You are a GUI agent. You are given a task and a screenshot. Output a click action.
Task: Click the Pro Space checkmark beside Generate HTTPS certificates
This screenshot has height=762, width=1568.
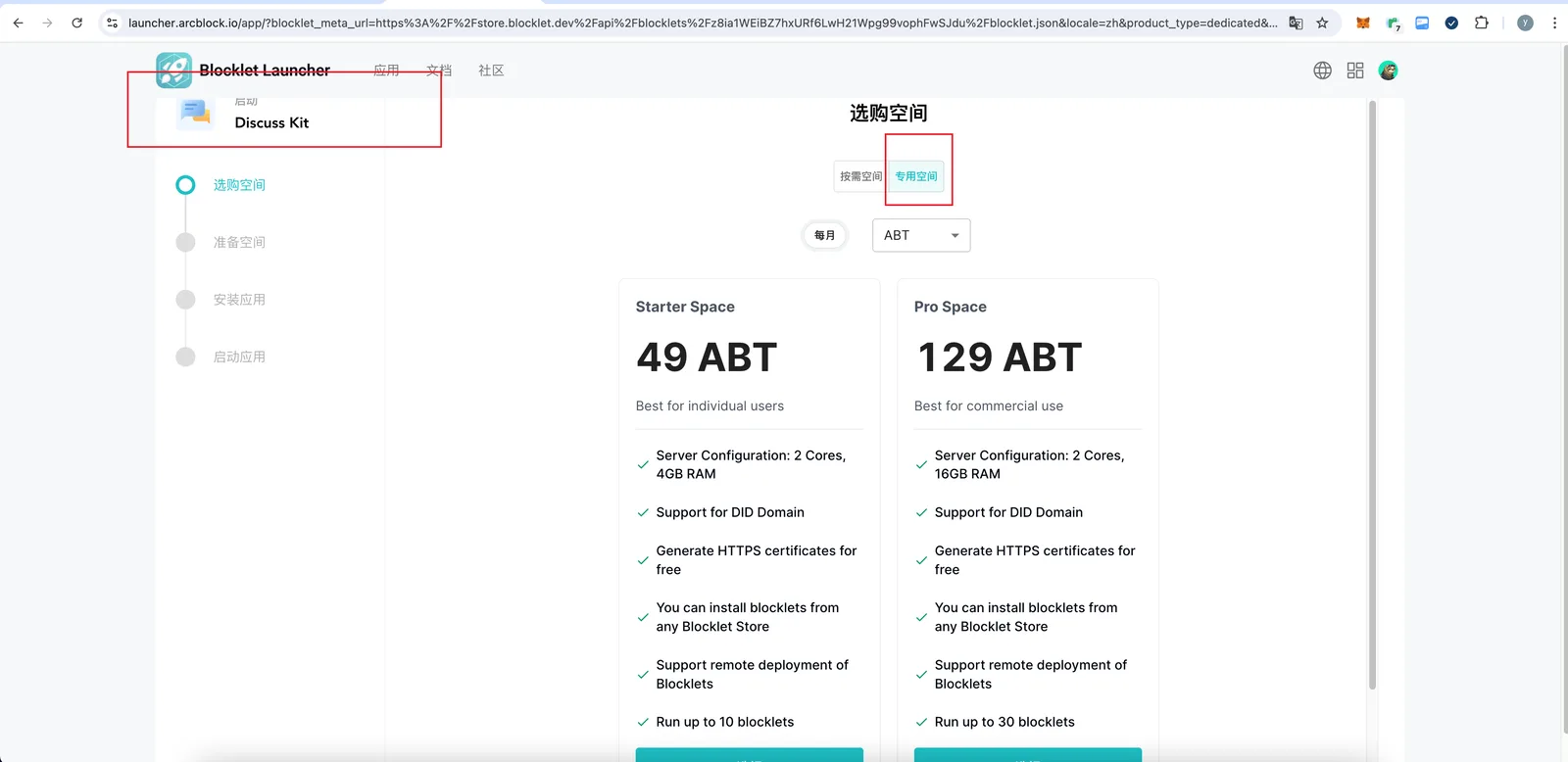point(921,560)
